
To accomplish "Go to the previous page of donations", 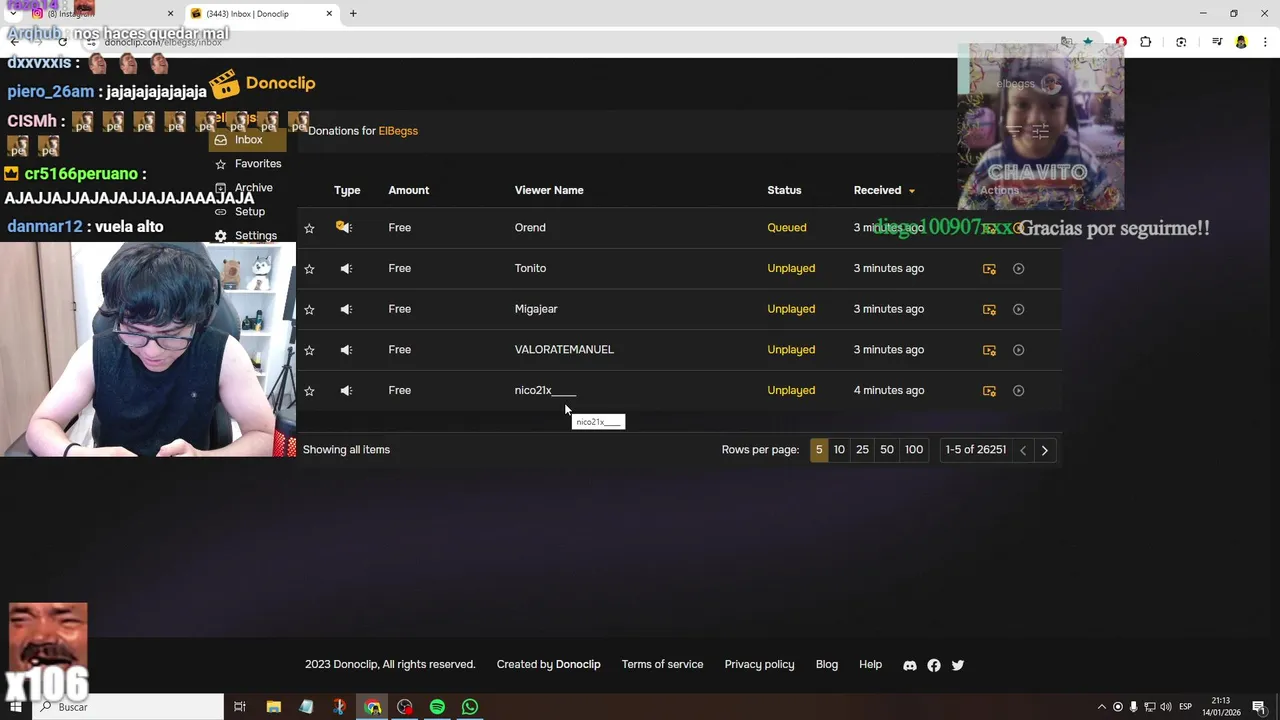I will click(1023, 451).
